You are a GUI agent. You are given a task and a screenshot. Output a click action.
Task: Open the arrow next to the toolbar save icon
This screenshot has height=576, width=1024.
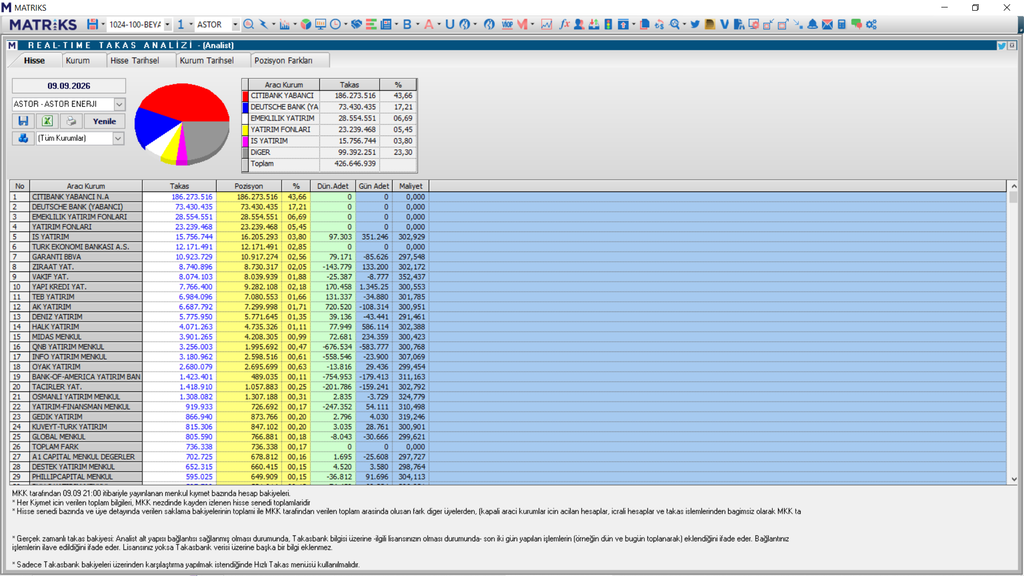[x=103, y=25]
